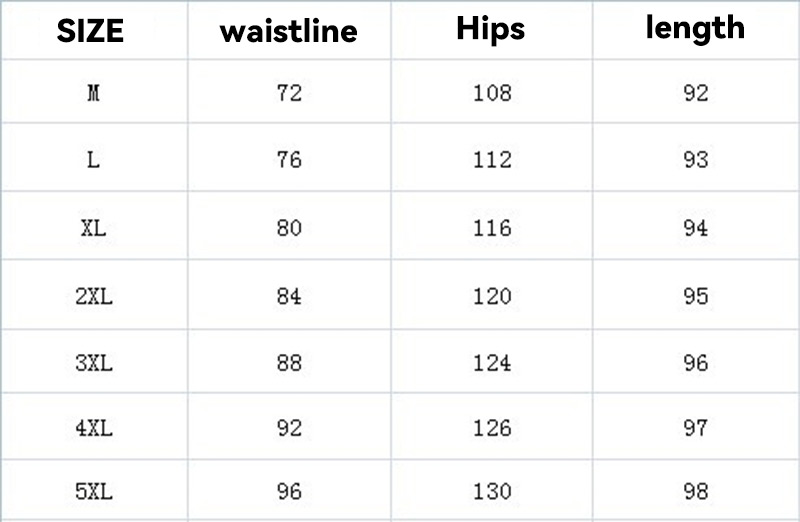The width and height of the screenshot is (800, 522).
Task: Click the hips value 112
Action: tap(492, 160)
